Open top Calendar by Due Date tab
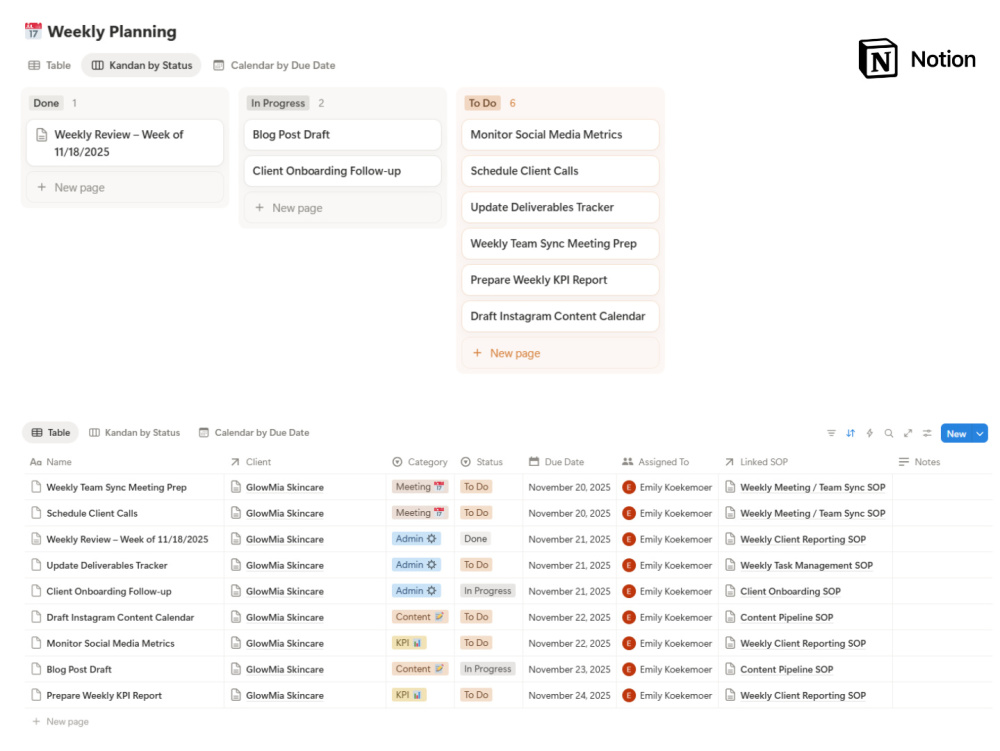 (x=274, y=65)
